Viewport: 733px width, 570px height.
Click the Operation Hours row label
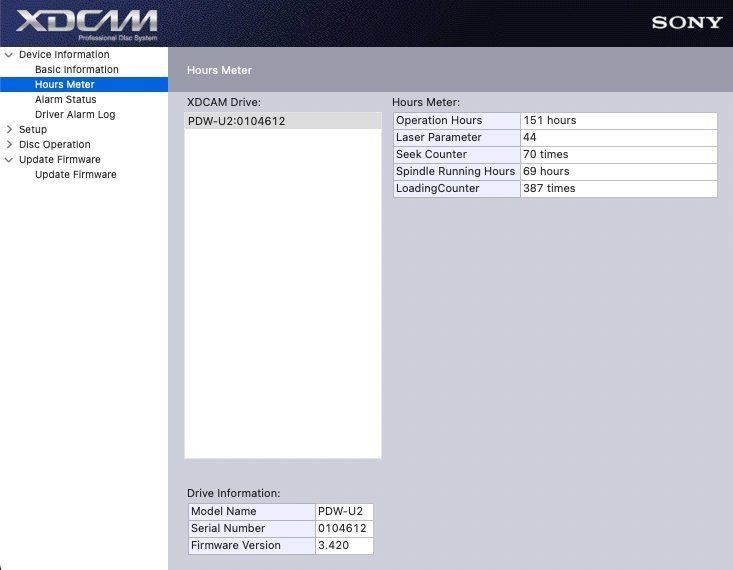coord(439,121)
